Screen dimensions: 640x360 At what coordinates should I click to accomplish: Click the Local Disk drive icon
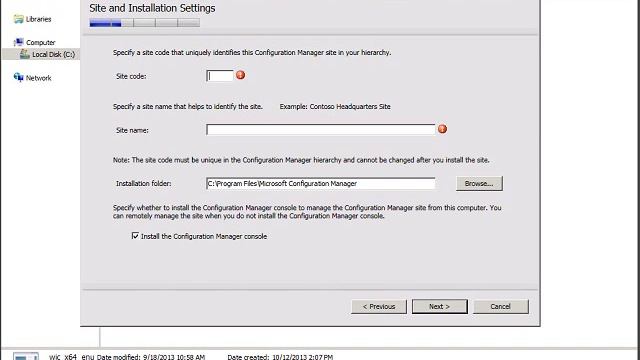tap(24, 54)
